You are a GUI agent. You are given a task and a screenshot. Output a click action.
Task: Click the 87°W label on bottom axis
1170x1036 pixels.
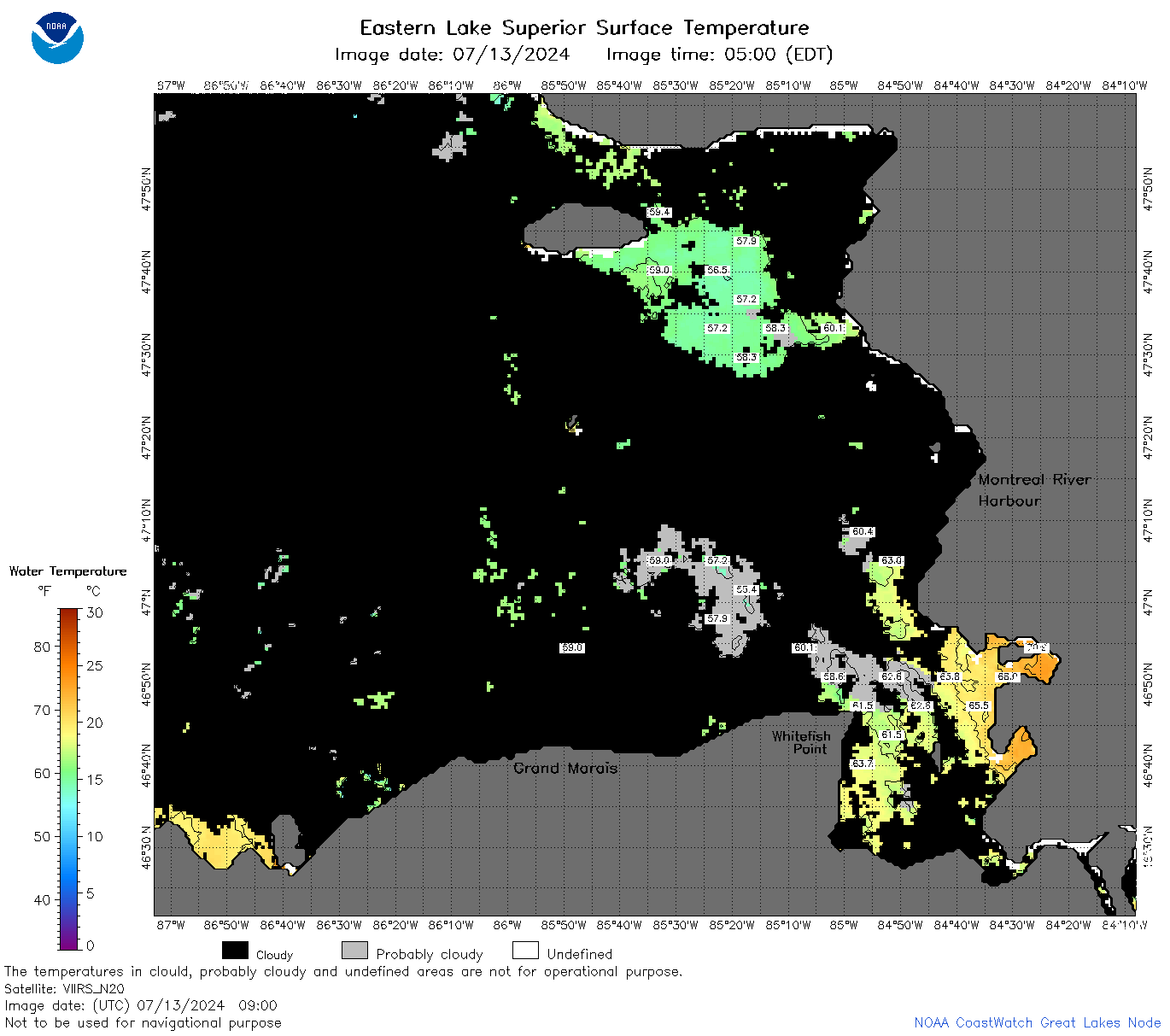tap(171, 924)
